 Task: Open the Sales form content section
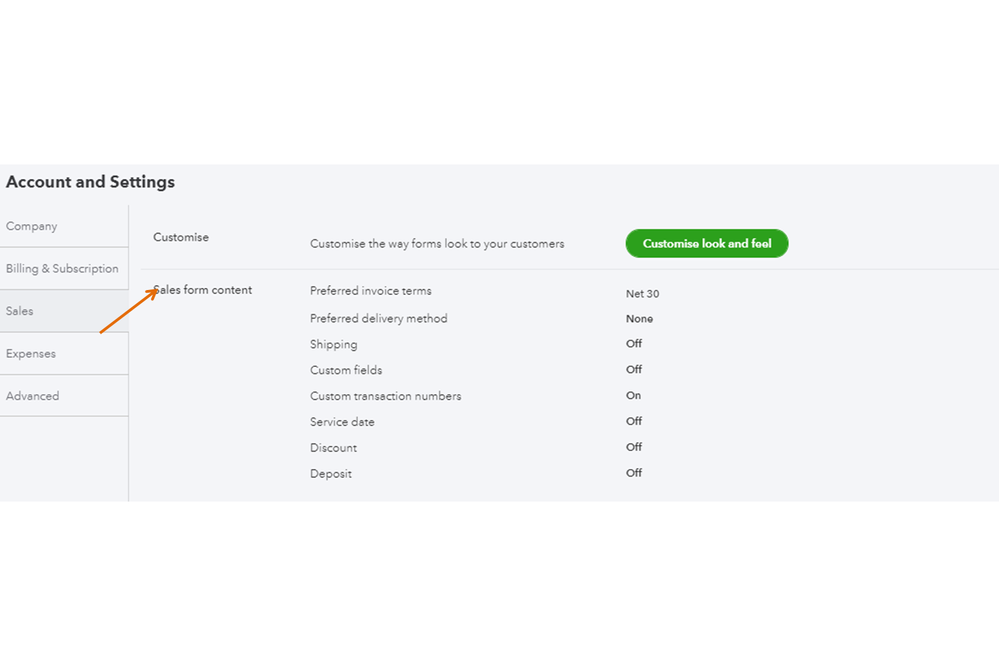(x=203, y=290)
